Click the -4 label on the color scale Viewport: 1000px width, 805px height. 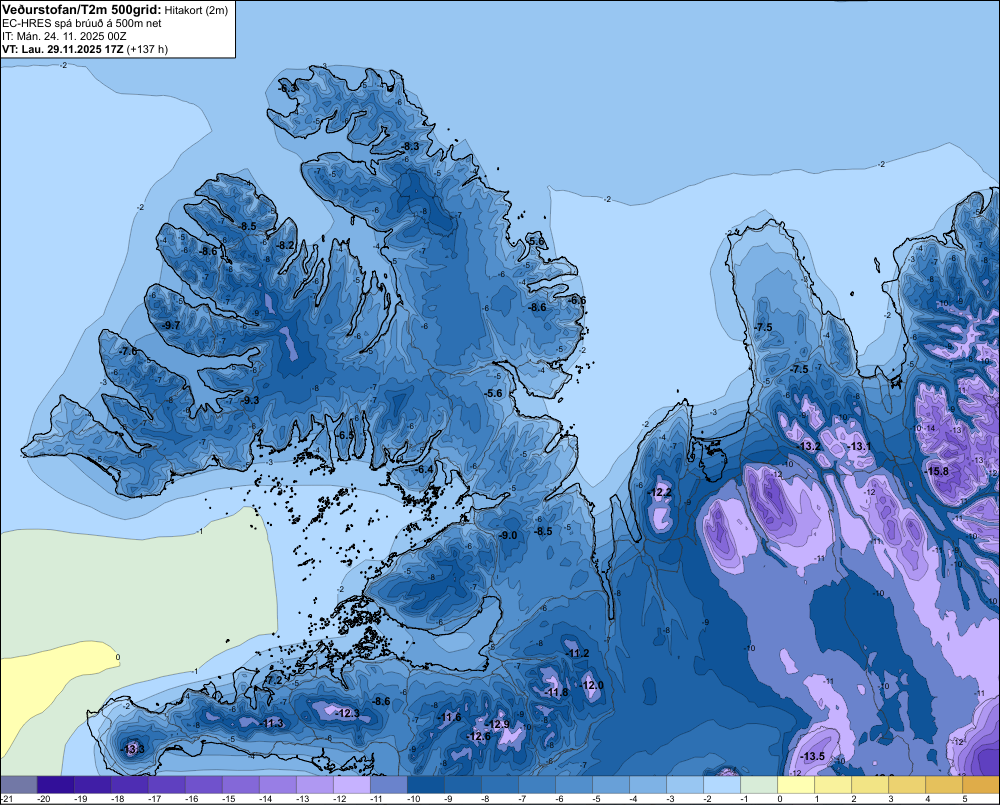coord(634,799)
